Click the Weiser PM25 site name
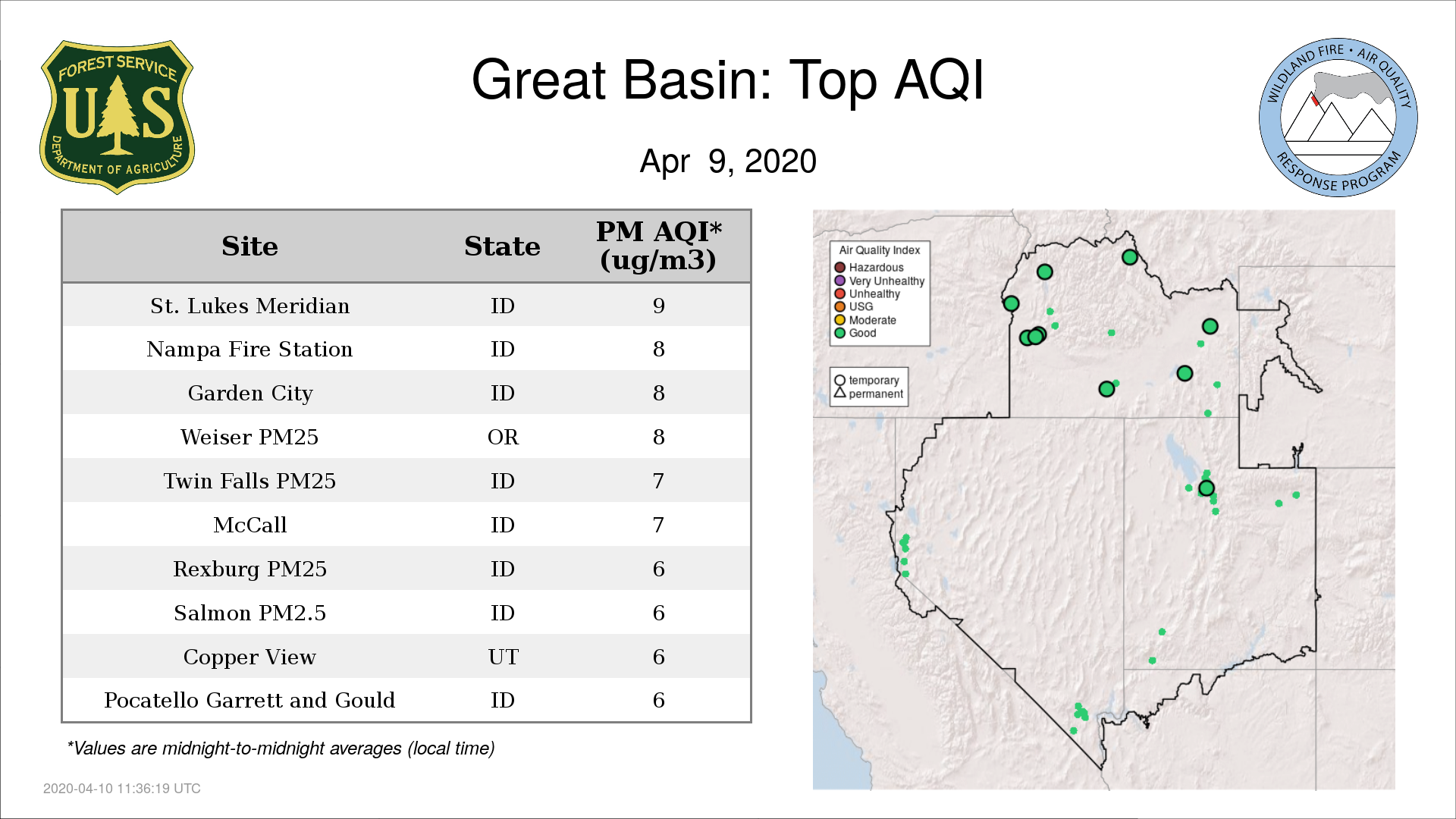1456x819 pixels. coord(249,437)
